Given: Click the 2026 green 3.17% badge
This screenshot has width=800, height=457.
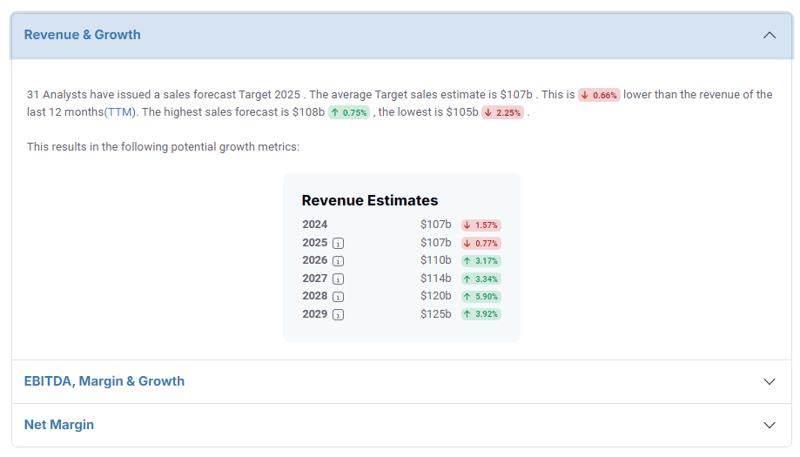Looking at the screenshot, I should (481, 261).
